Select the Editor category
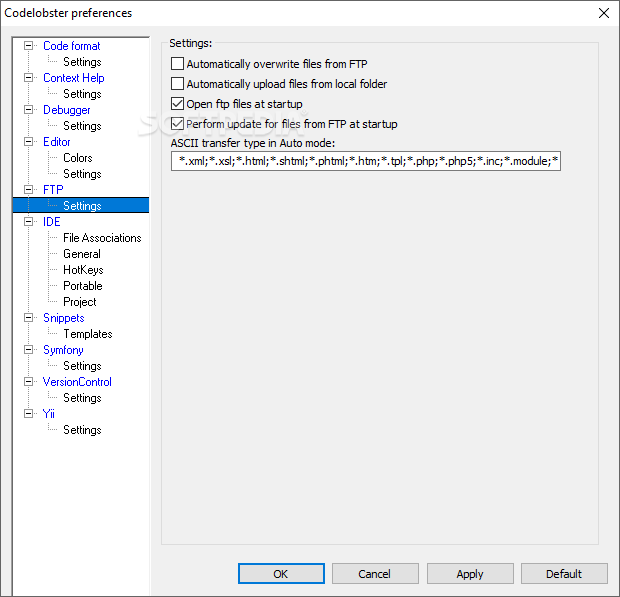This screenshot has height=597, width=620. point(57,142)
